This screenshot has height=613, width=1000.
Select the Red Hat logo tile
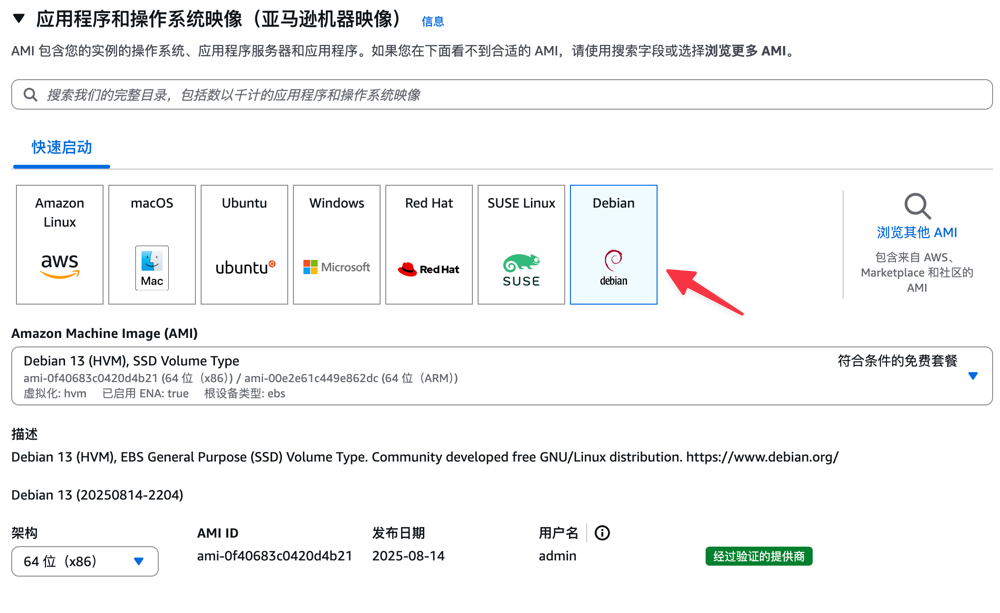[429, 245]
